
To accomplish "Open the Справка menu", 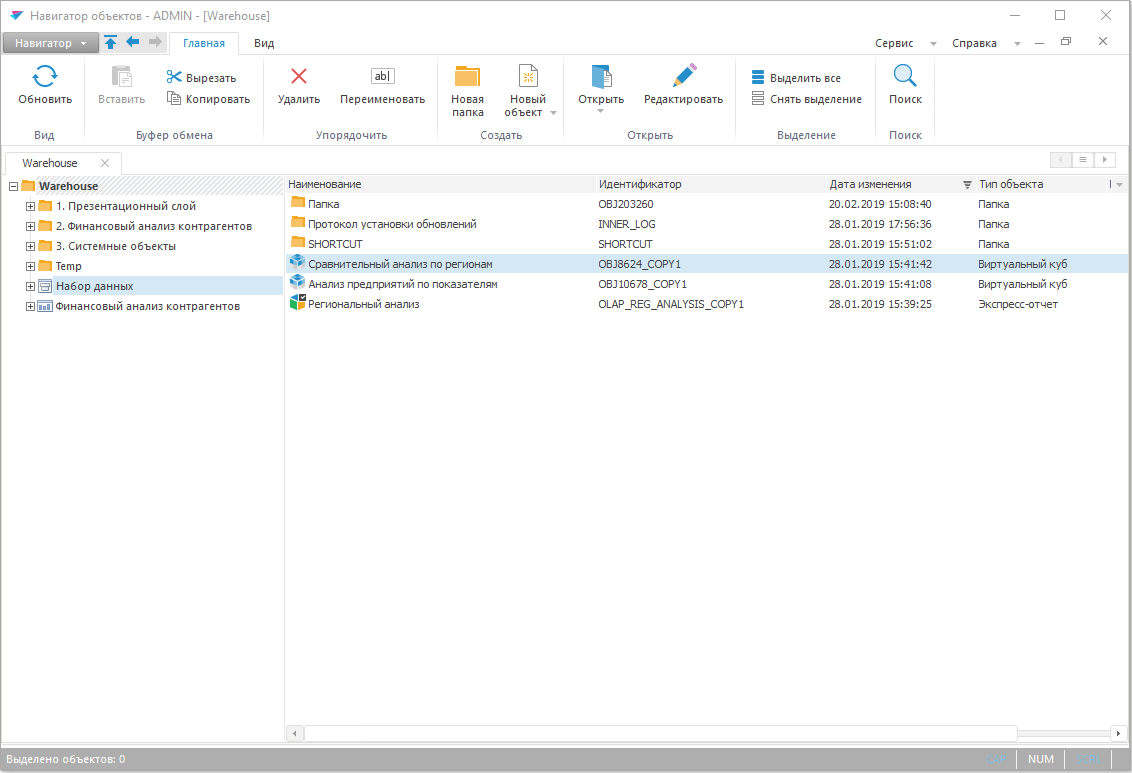I will click(974, 43).
